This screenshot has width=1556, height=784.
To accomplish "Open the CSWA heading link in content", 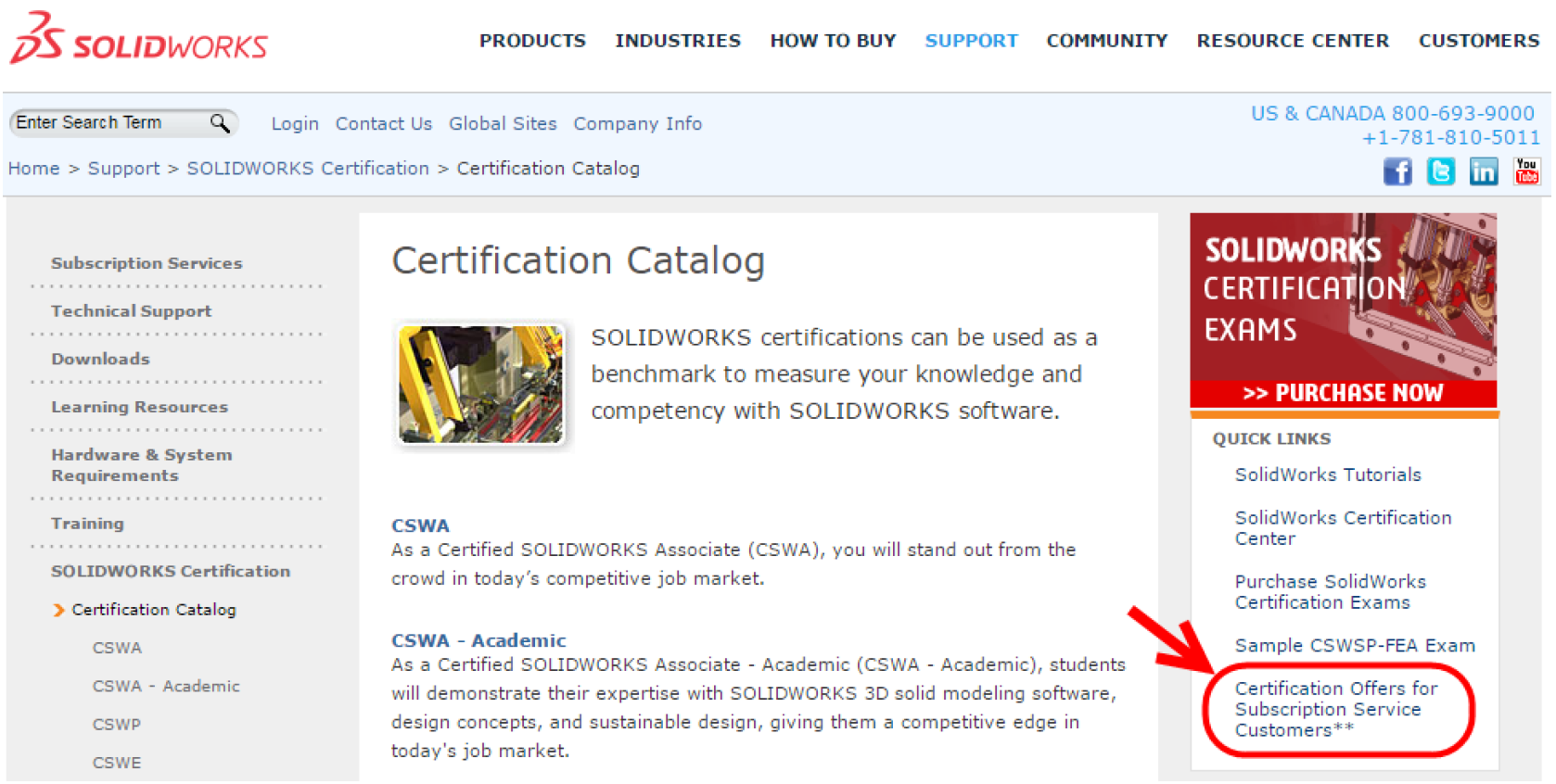I will tap(420, 525).
